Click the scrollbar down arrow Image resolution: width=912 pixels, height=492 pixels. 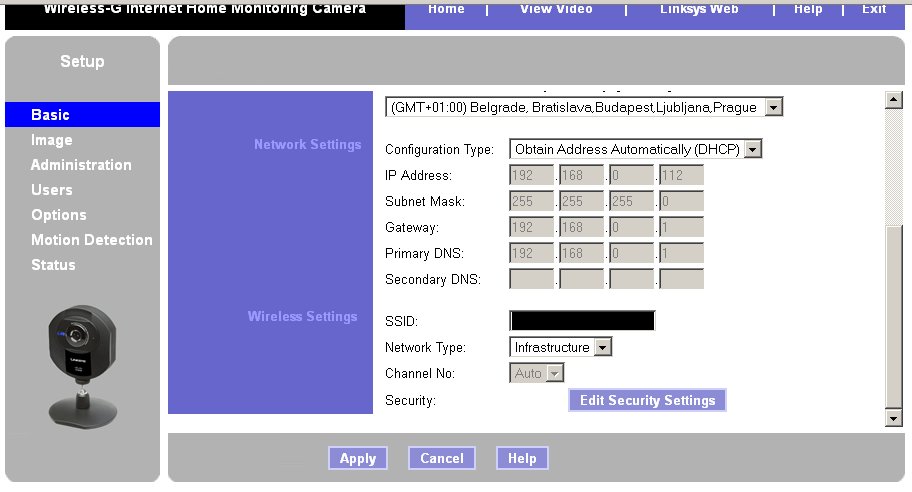pos(894,418)
